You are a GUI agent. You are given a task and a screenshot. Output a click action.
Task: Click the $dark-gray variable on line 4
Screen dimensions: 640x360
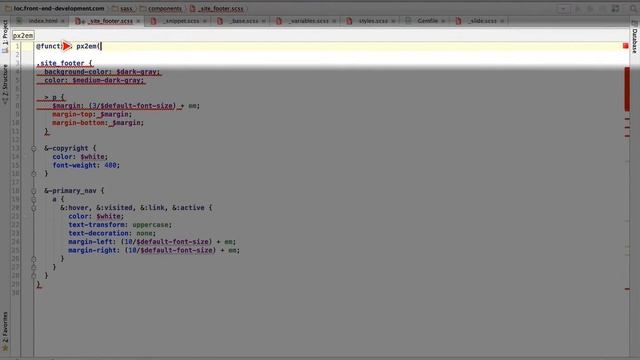136,72
